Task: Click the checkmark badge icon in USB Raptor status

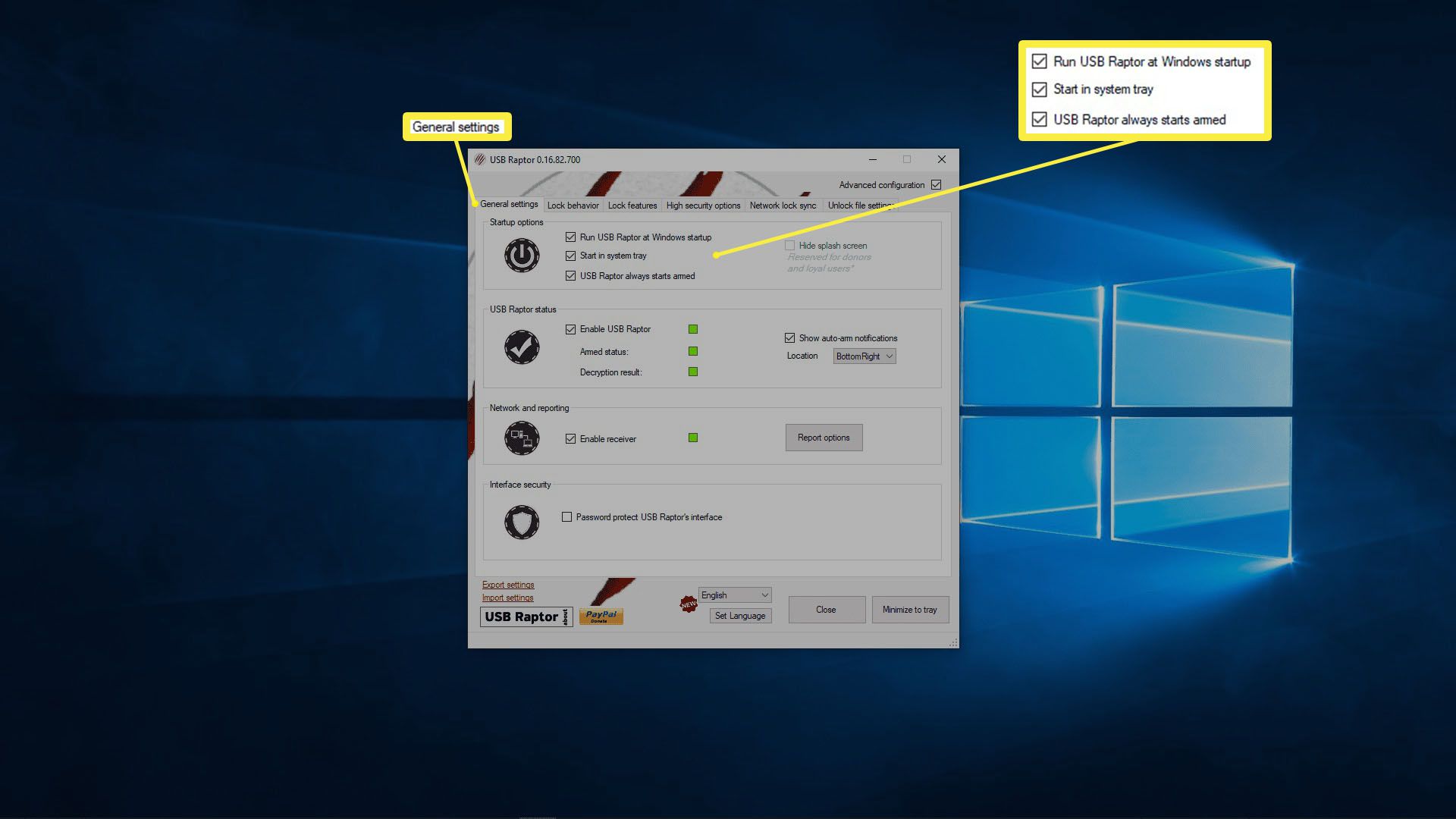Action: pos(522,347)
